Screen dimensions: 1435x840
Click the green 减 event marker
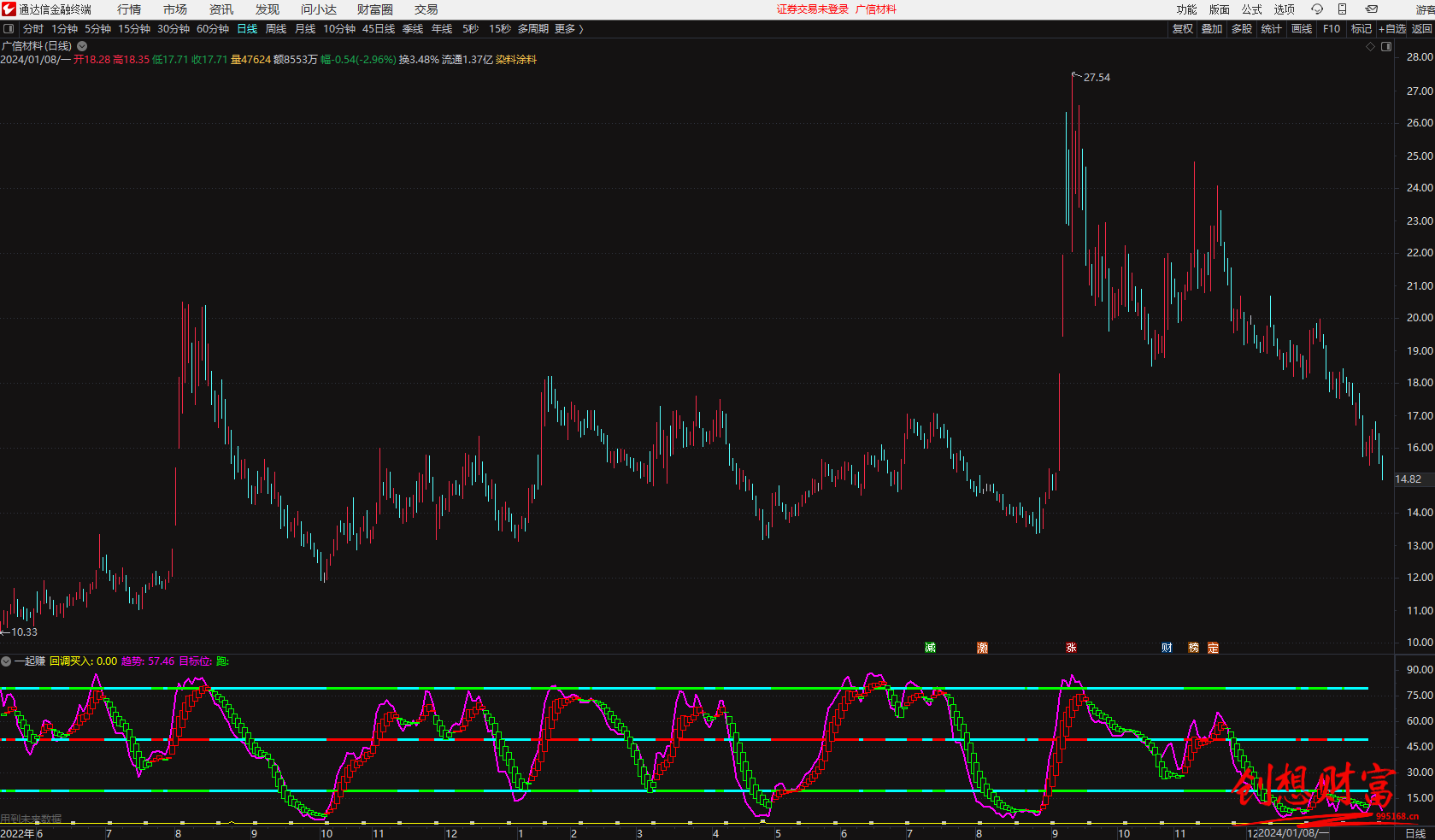[x=931, y=648]
